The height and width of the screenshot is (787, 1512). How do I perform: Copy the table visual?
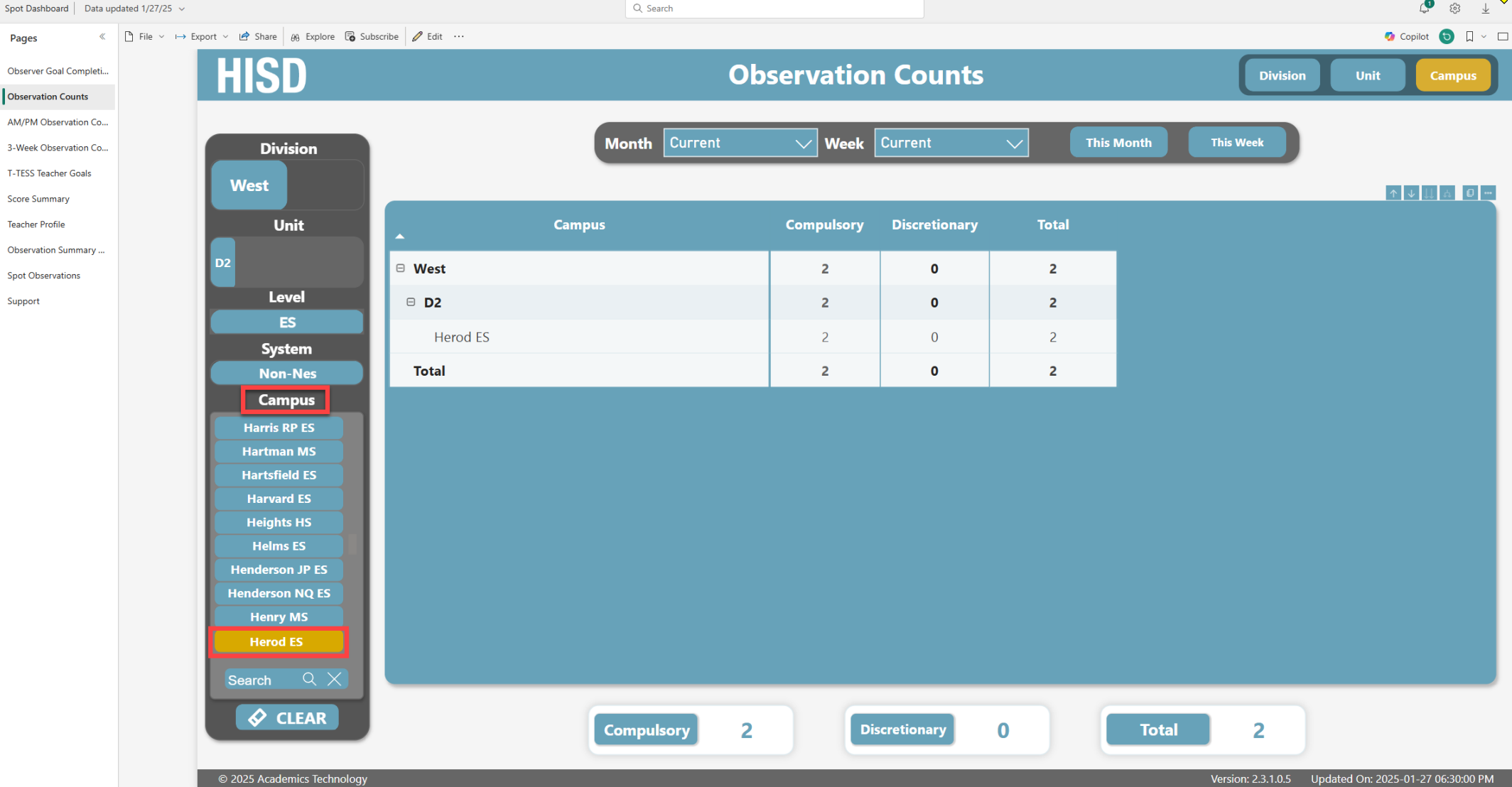point(1470,193)
